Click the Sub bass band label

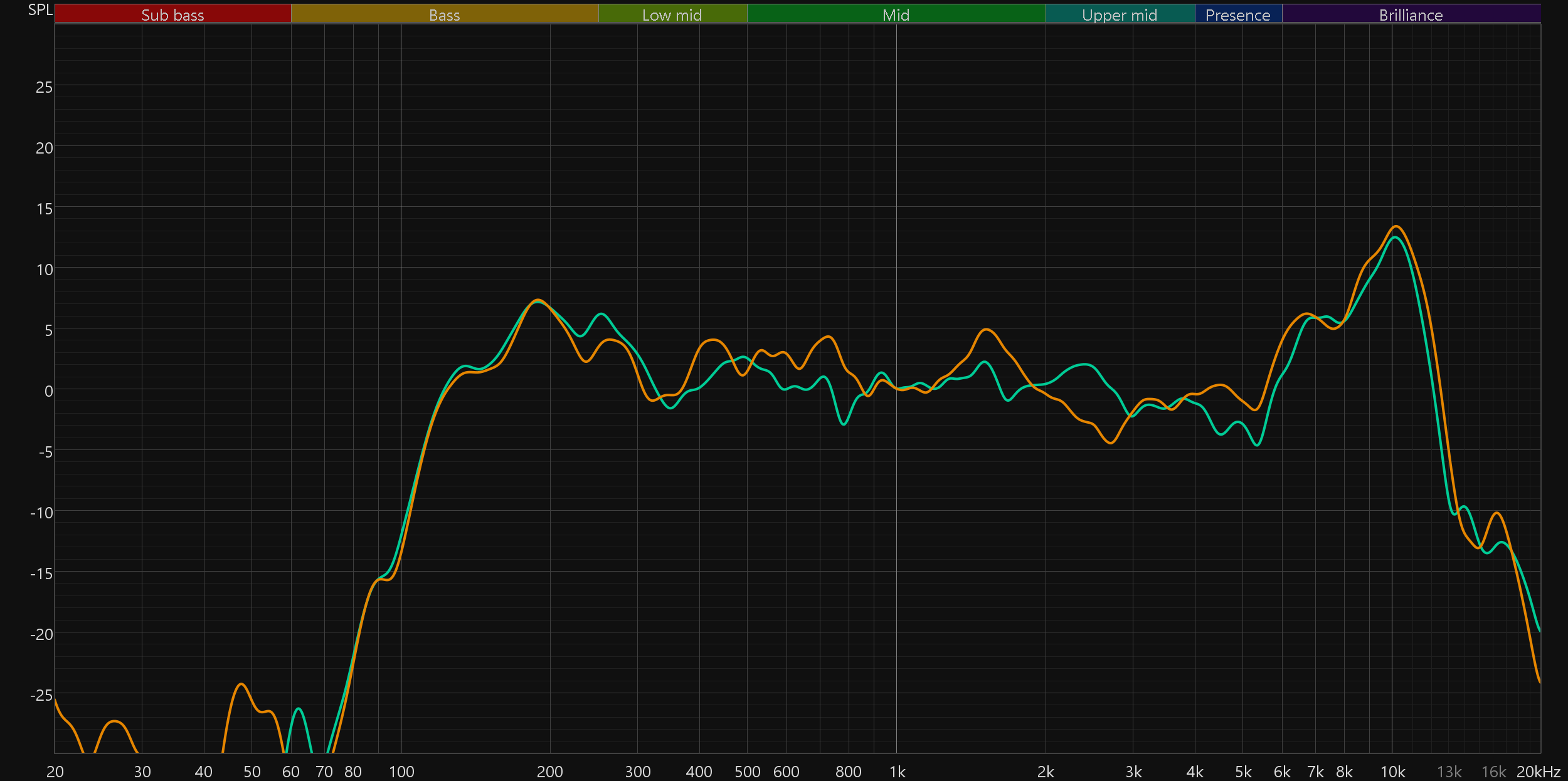(x=172, y=14)
